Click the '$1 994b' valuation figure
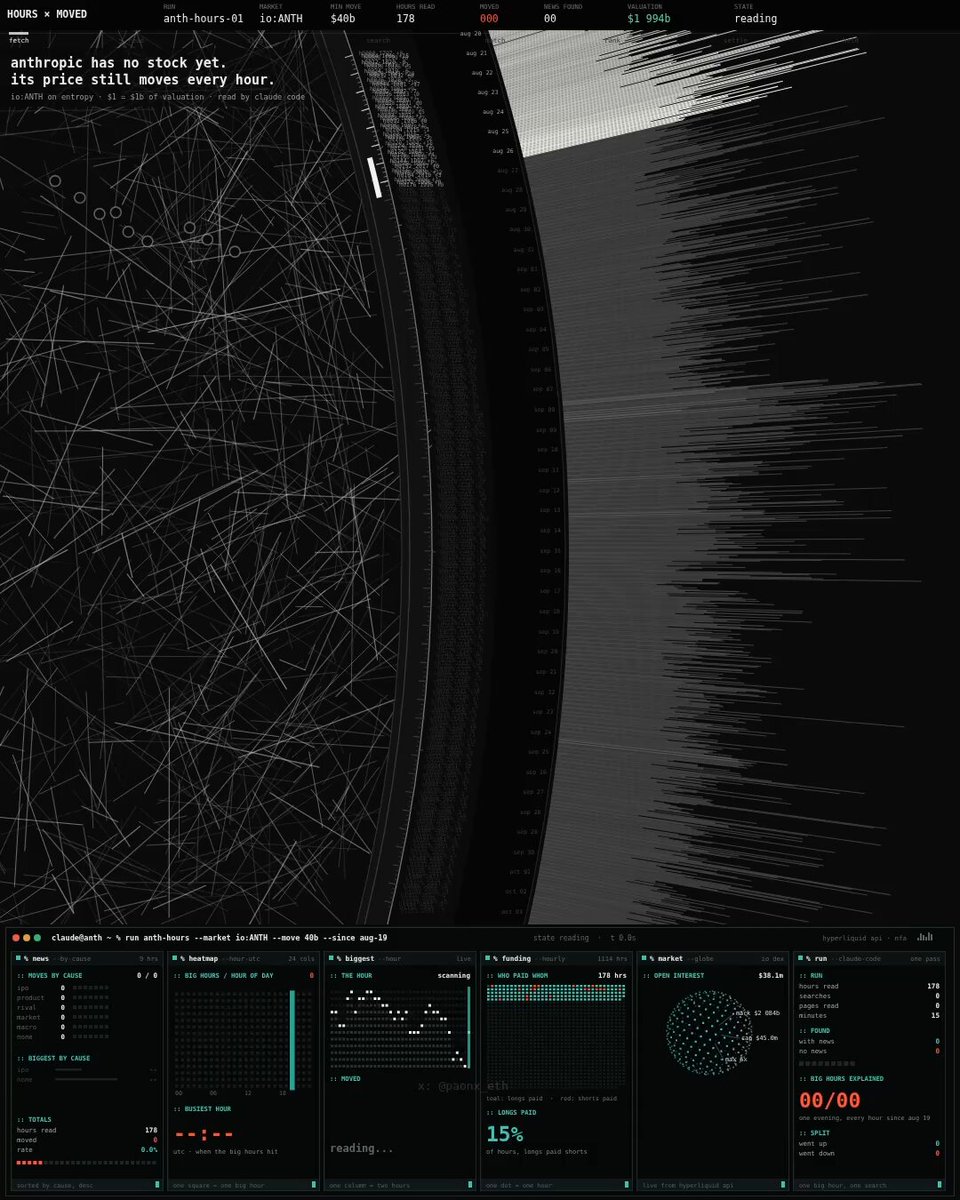 tap(649, 18)
